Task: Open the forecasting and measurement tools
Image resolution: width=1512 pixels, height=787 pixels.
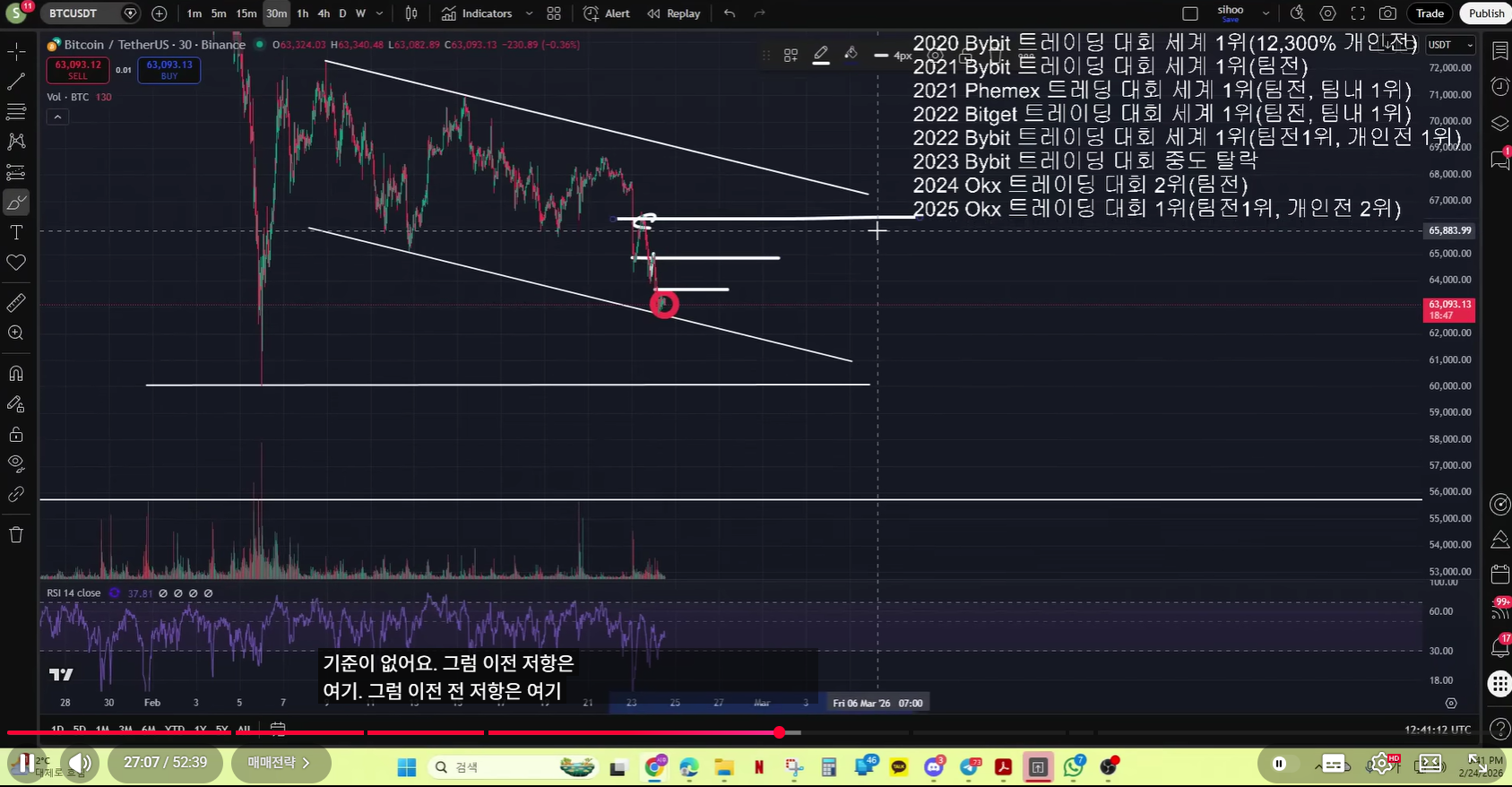Action: tap(16, 172)
